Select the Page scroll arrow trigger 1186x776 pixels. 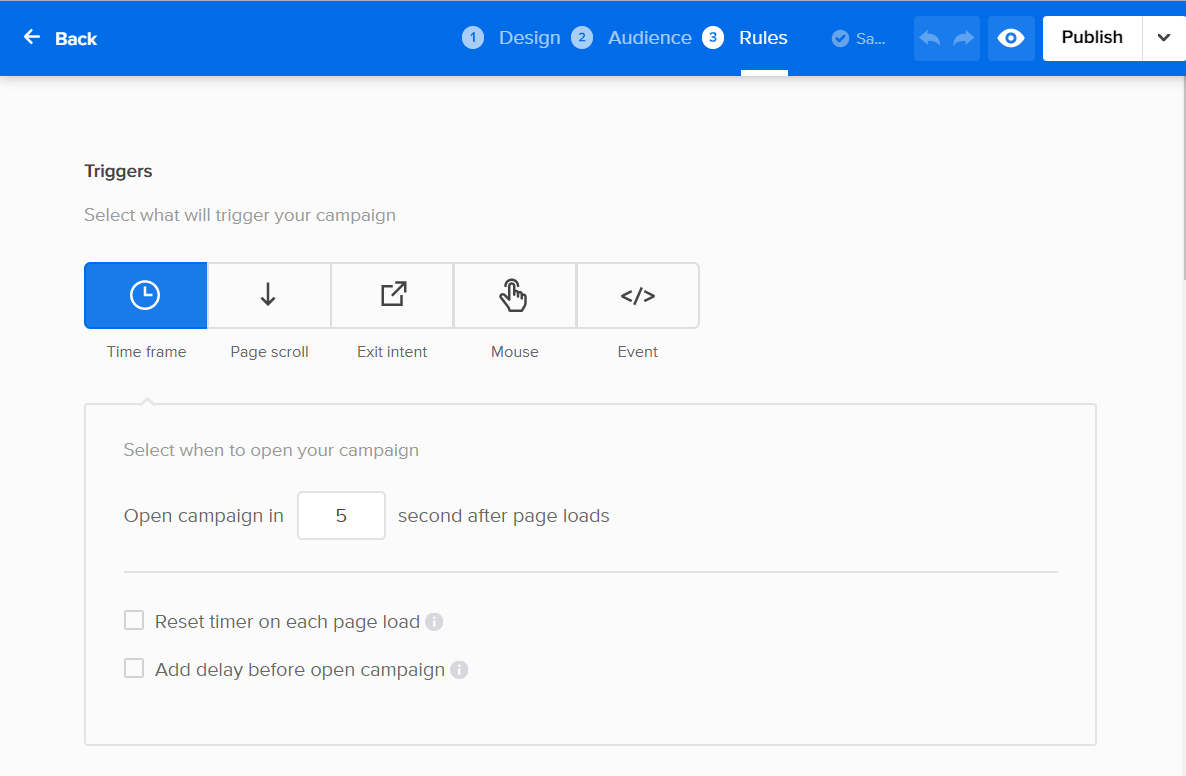coord(268,296)
